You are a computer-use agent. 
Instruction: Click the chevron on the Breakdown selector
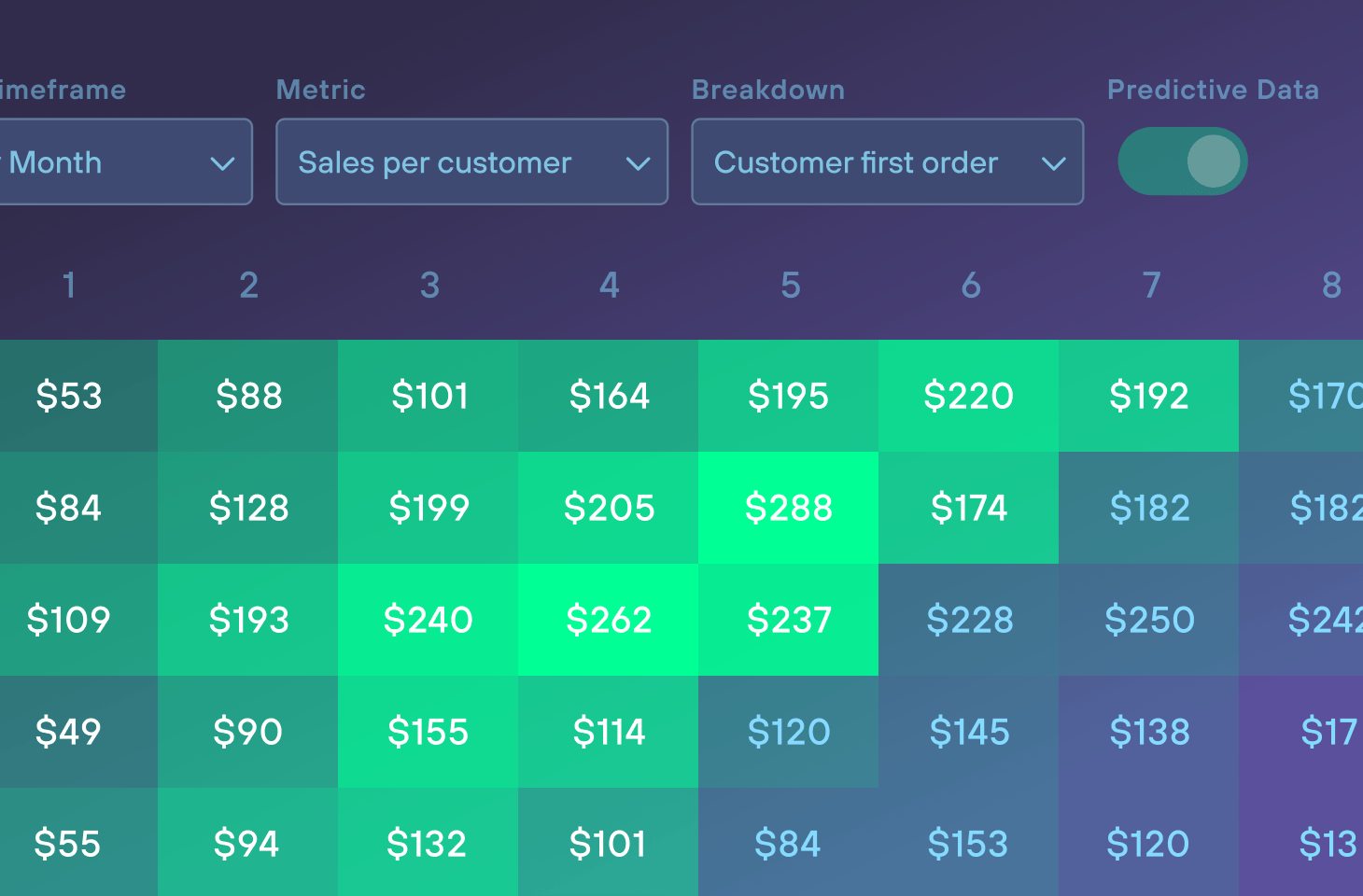click(x=1054, y=163)
